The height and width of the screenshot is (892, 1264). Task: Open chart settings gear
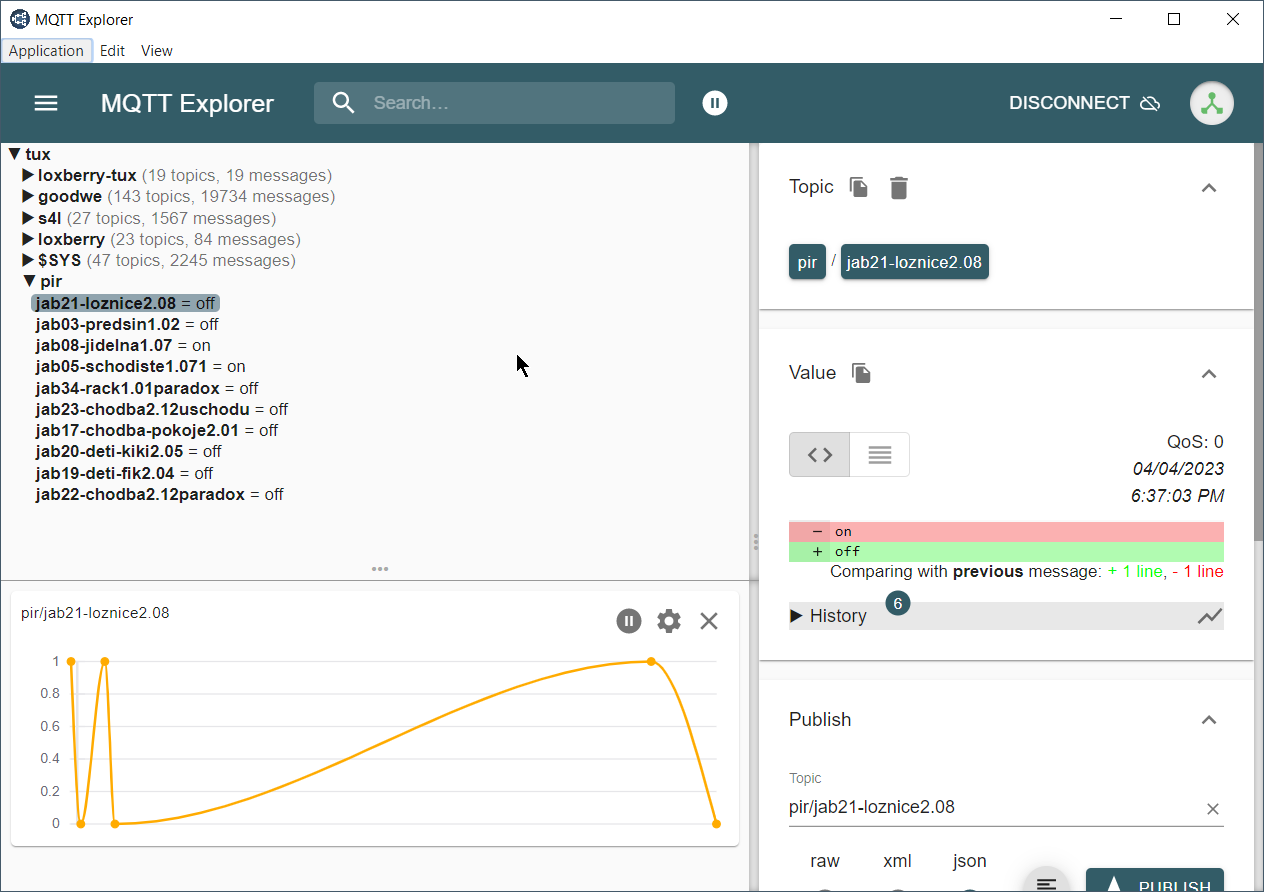coord(669,621)
